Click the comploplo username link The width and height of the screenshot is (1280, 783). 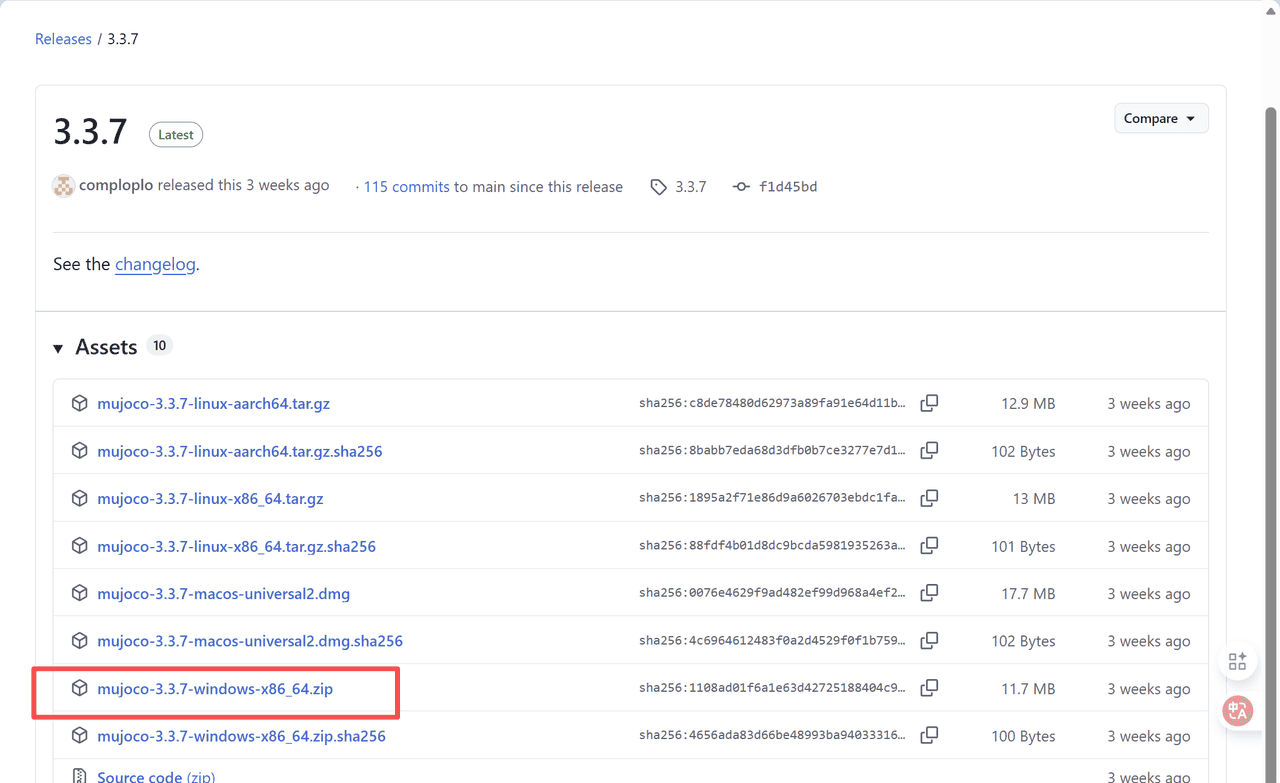pyautogui.click(x=116, y=185)
